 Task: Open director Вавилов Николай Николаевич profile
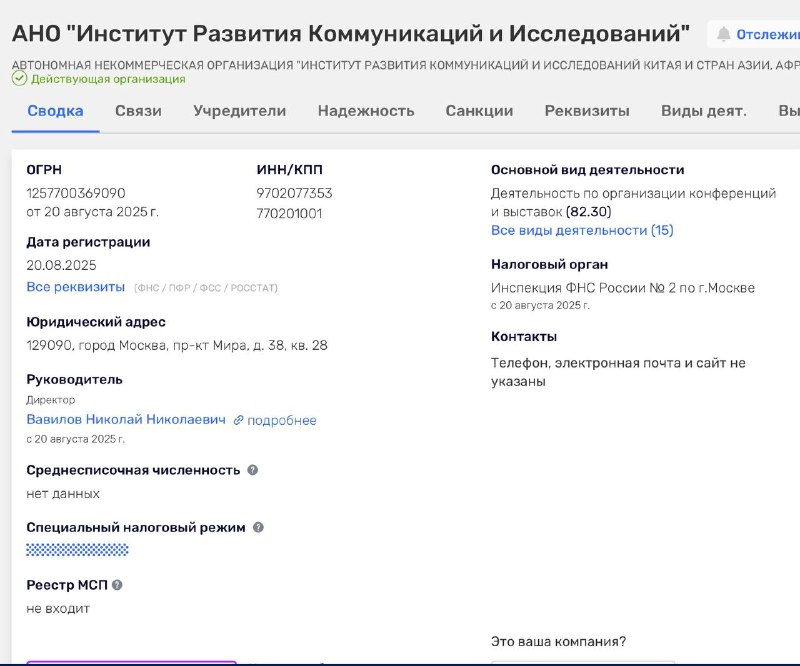coord(126,419)
